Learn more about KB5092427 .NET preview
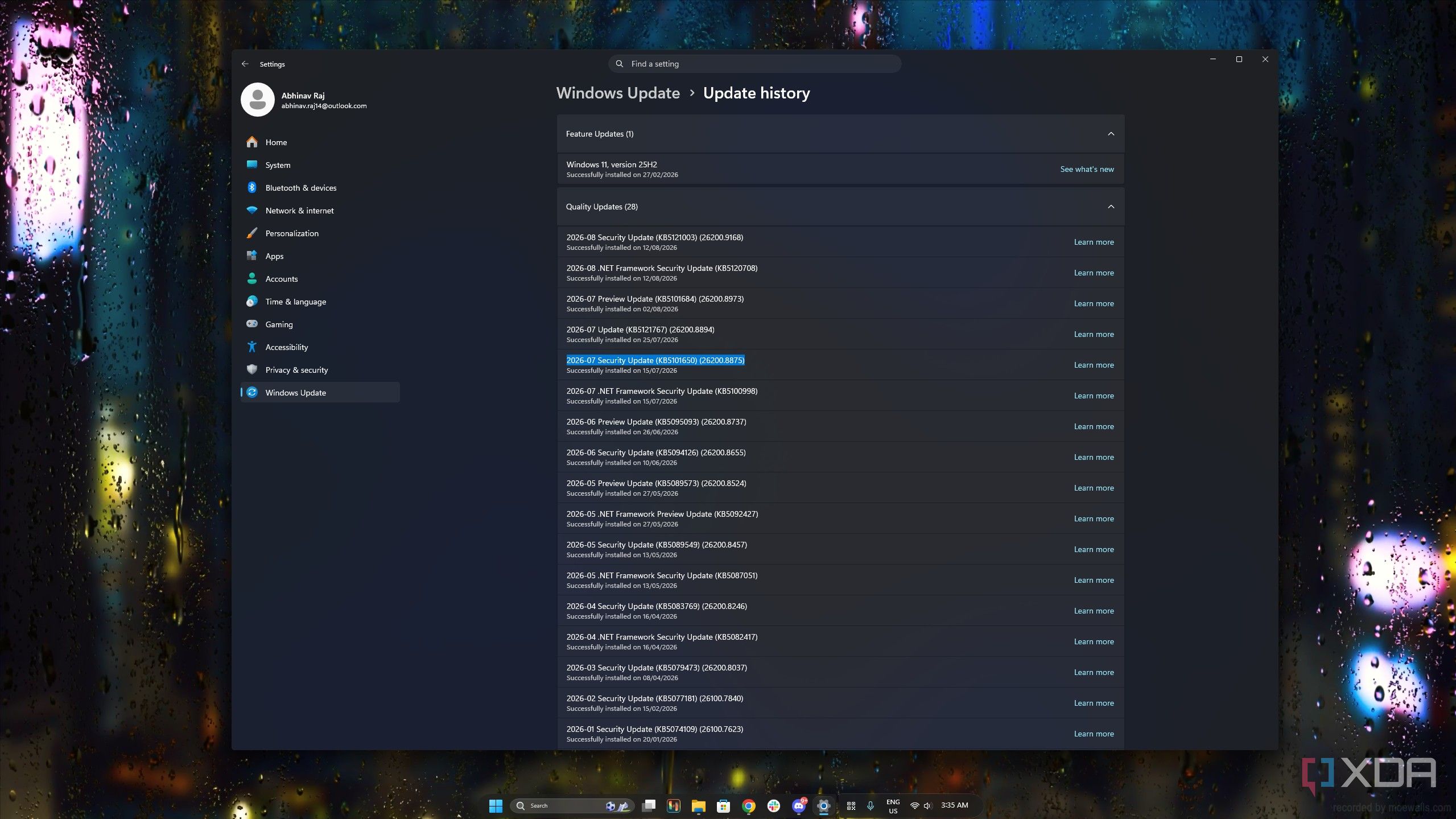Image resolution: width=1456 pixels, height=819 pixels. (1094, 518)
